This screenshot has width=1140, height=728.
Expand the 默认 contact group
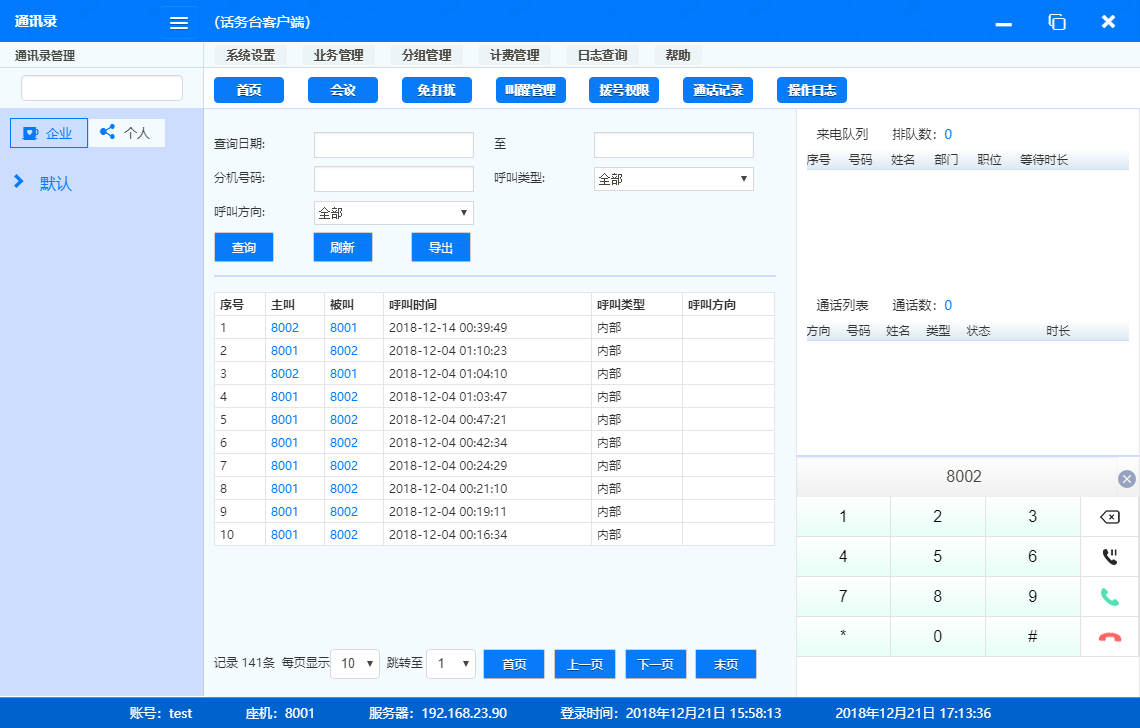19,182
